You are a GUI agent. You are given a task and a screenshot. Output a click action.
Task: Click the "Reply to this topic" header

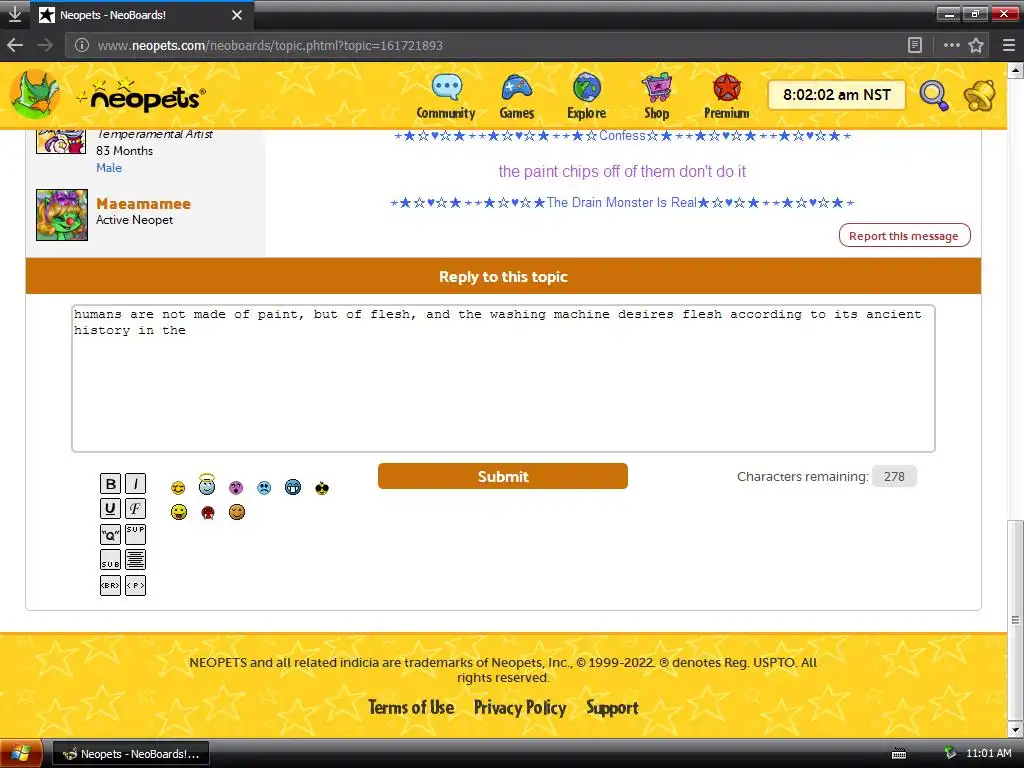point(504,276)
